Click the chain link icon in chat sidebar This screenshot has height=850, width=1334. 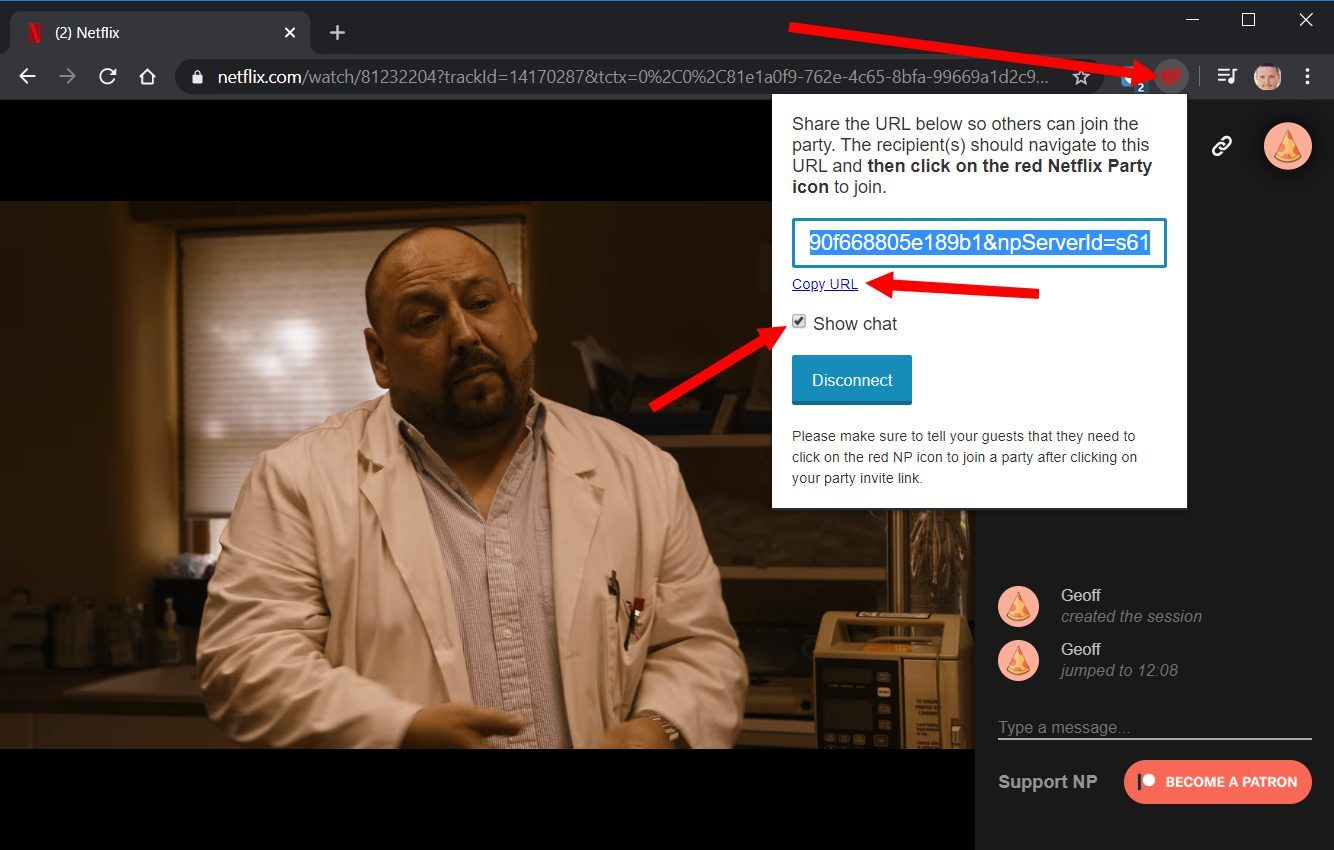(1221, 146)
